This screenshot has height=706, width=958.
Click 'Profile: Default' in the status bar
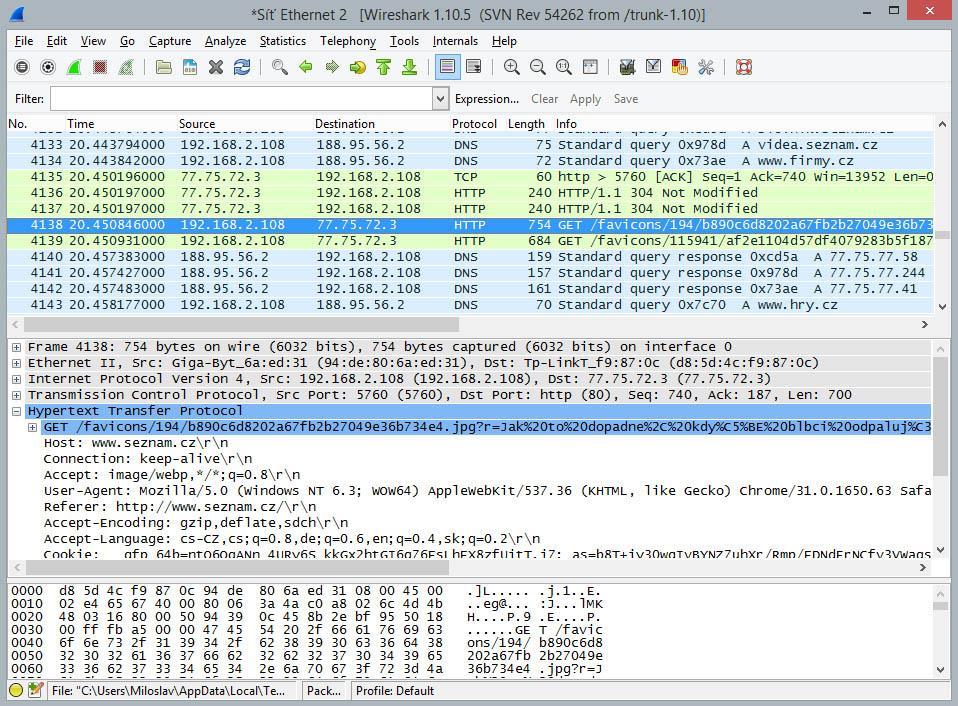click(x=395, y=691)
